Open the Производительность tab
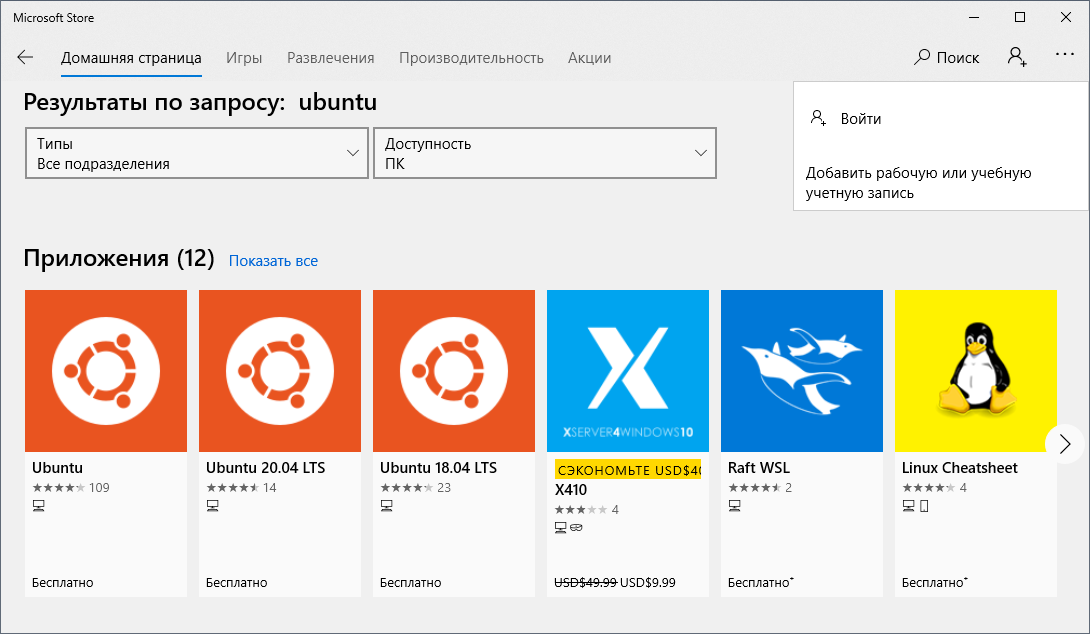The image size is (1090, 634). pos(471,58)
